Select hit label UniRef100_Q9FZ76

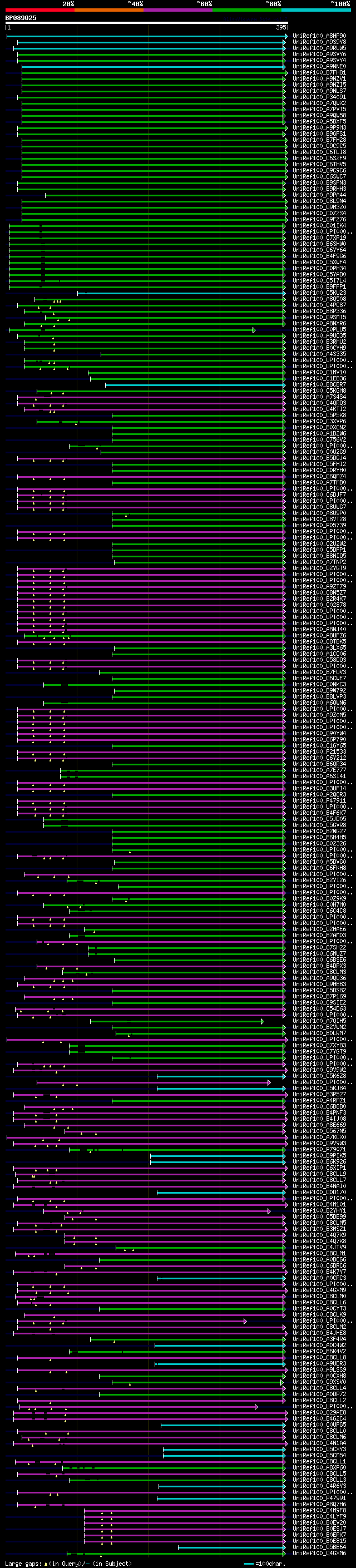[x=319, y=219]
